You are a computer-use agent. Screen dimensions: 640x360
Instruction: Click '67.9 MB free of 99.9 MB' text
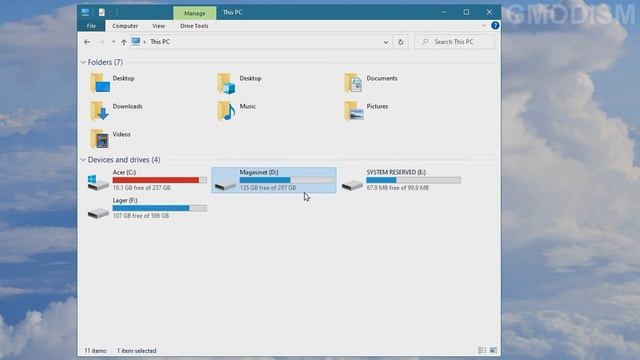[398, 188]
